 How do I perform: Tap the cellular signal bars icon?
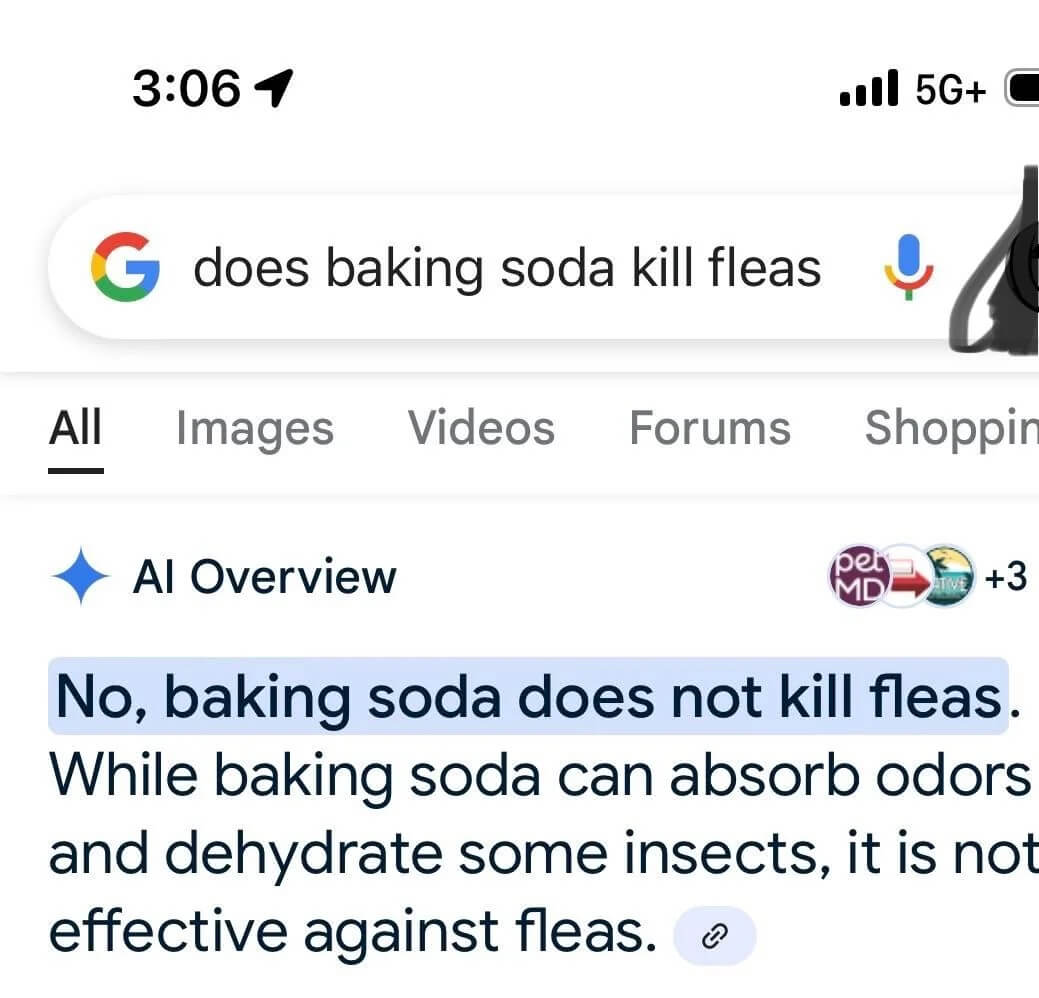click(871, 88)
